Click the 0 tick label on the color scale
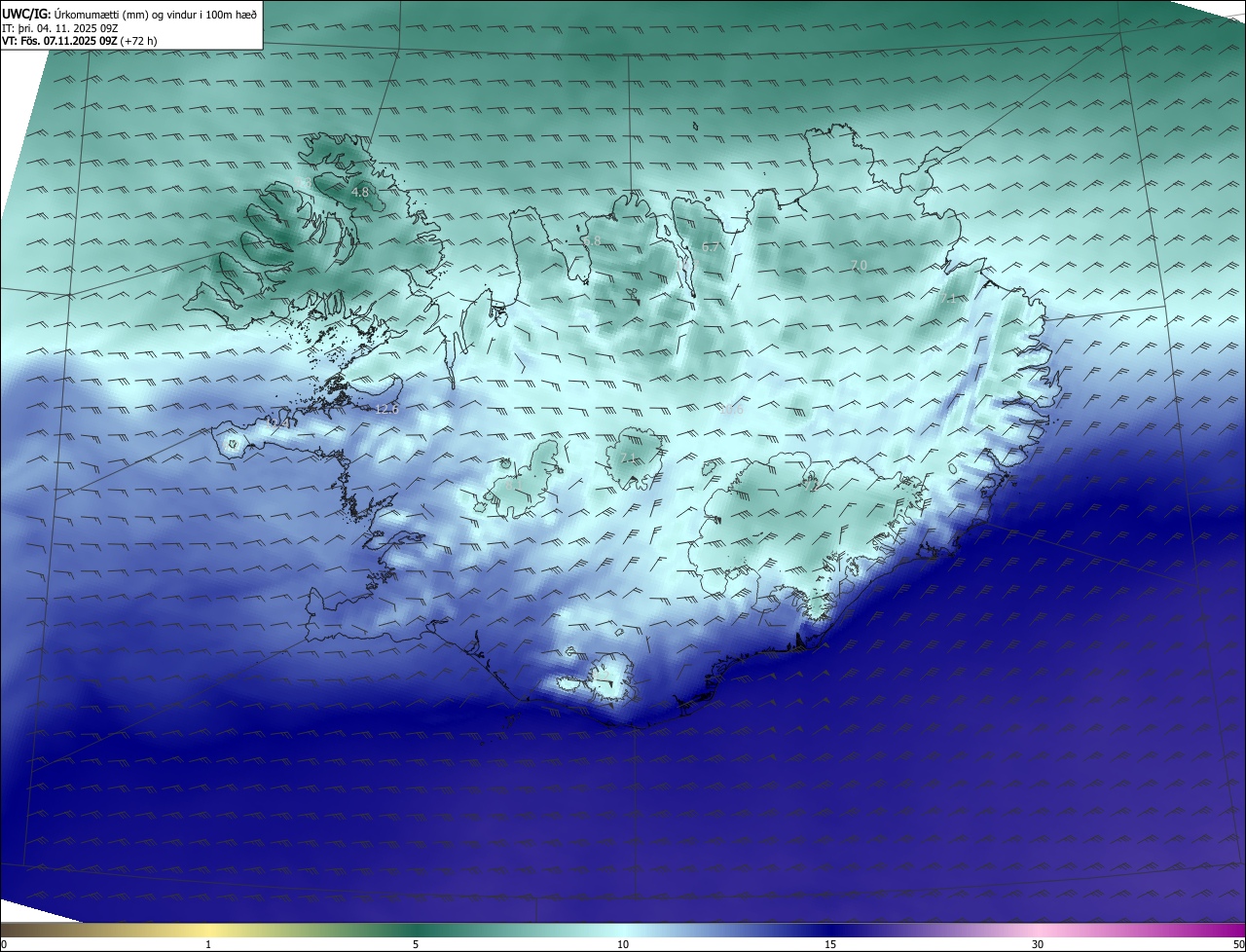 (x=4, y=944)
